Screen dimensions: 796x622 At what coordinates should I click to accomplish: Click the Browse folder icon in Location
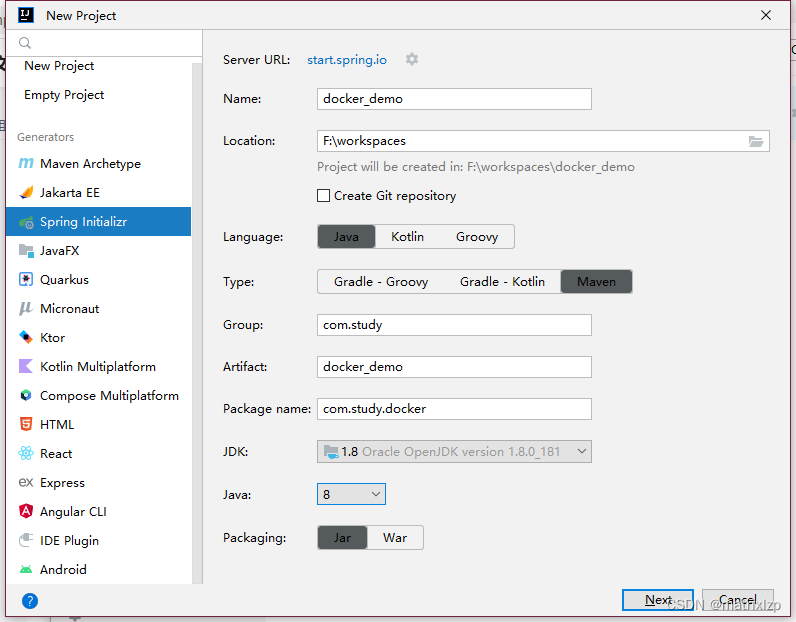coord(756,141)
